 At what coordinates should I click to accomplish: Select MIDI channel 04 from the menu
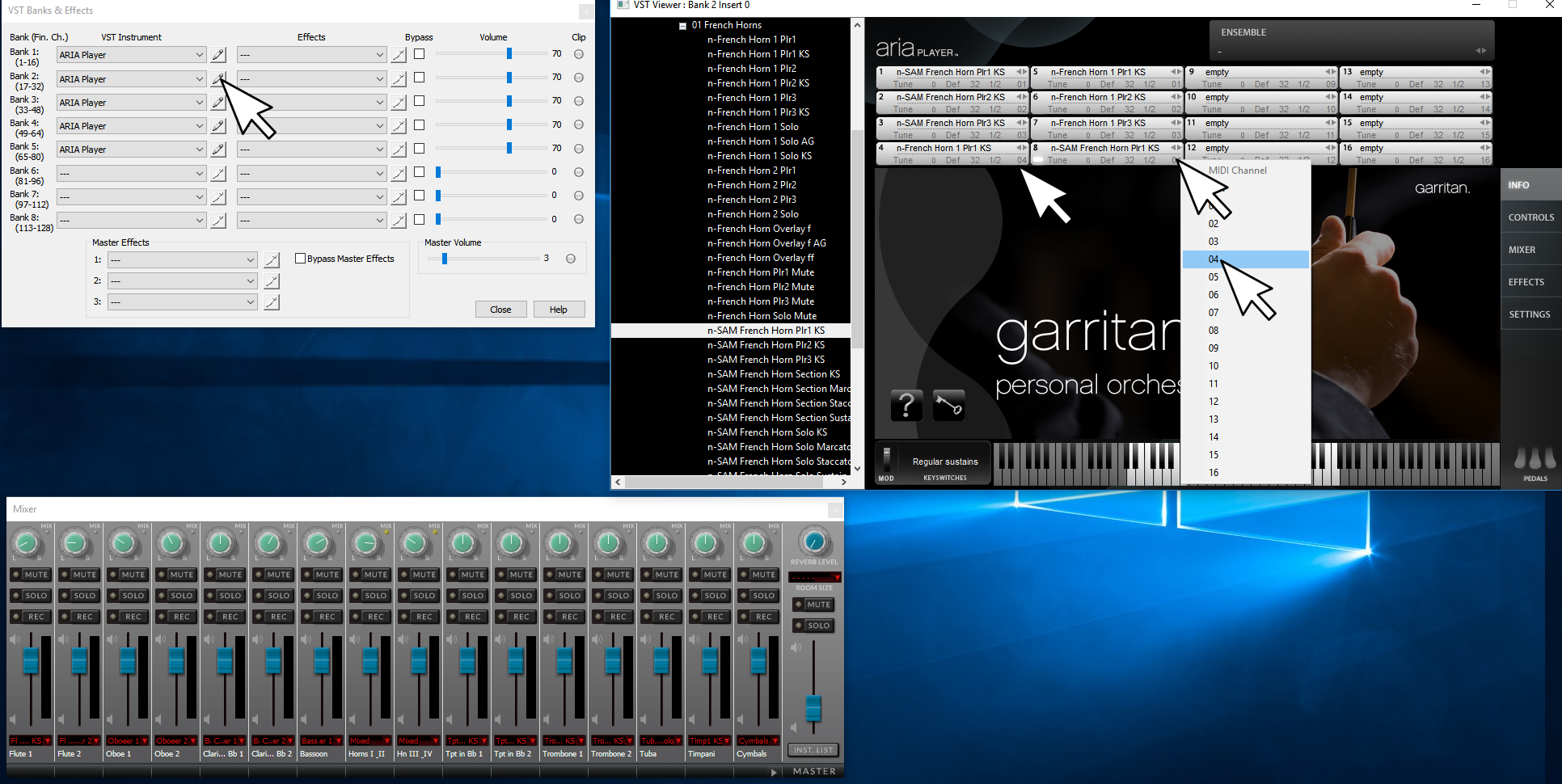(1214, 259)
